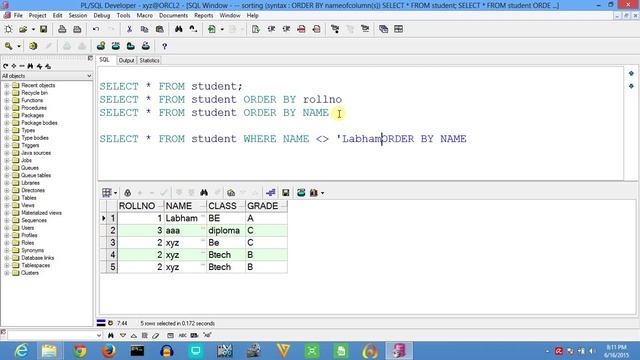The image size is (640, 360).
Task: Click the Tile windows icon
Action: click(398, 29)
